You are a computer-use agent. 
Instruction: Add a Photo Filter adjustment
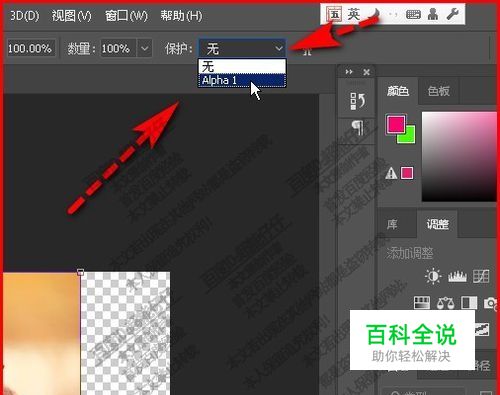490,303
